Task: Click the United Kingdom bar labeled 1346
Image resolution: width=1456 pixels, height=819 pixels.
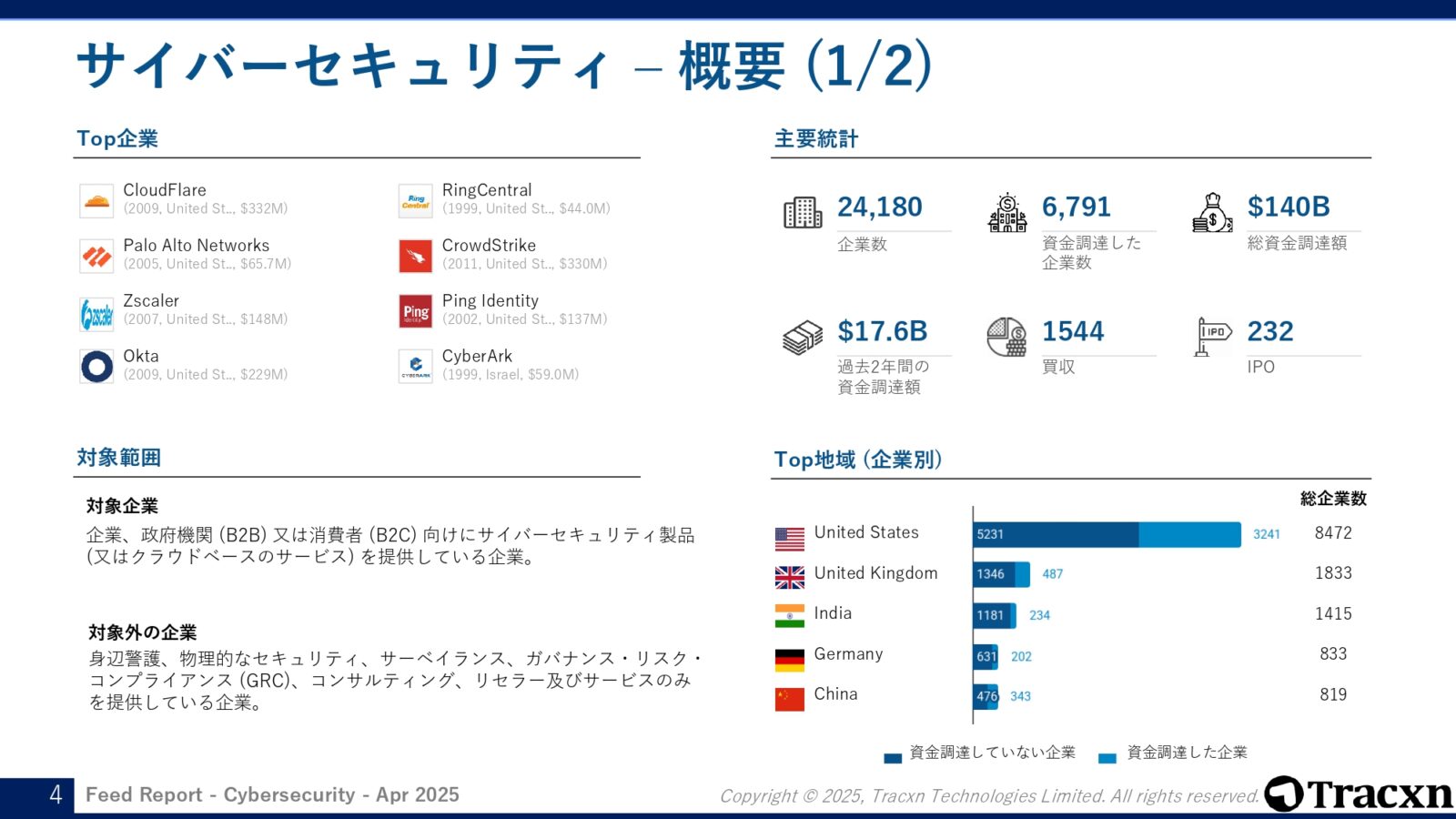Action: [x=995, y=574]
